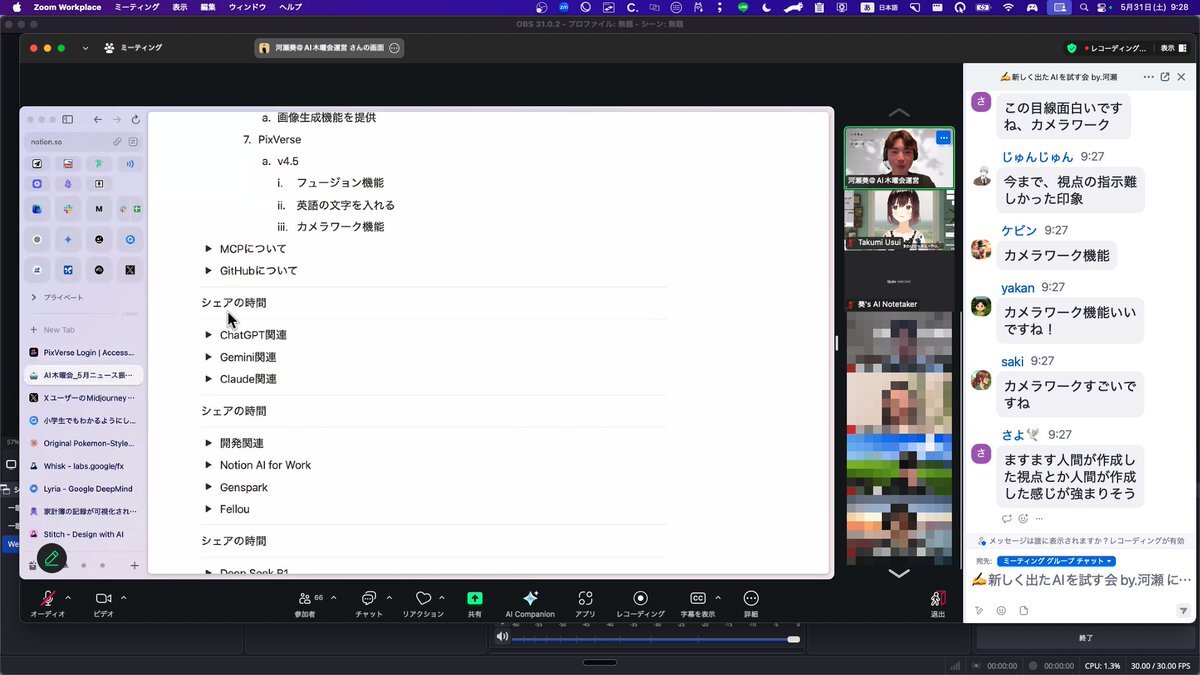Click the じゅんじゅん message about 視点の指示
Screen dimensions: 1200x675
click(1070, 190)
